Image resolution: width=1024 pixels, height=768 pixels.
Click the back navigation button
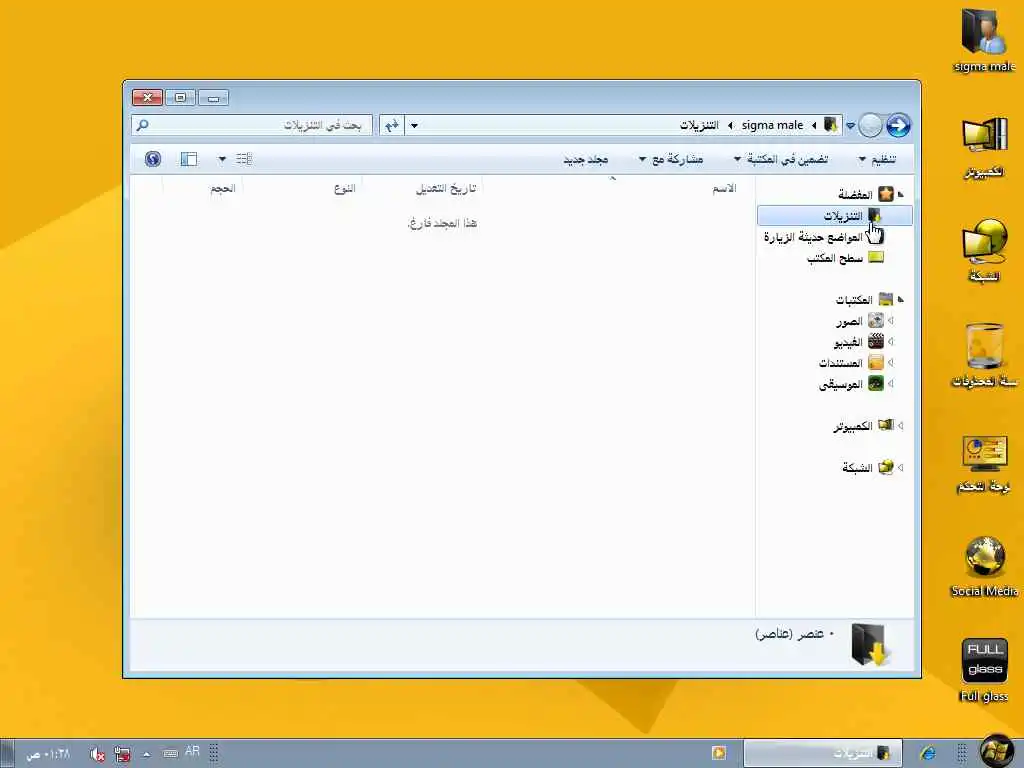pyautogui.click(x=871, y=125)
